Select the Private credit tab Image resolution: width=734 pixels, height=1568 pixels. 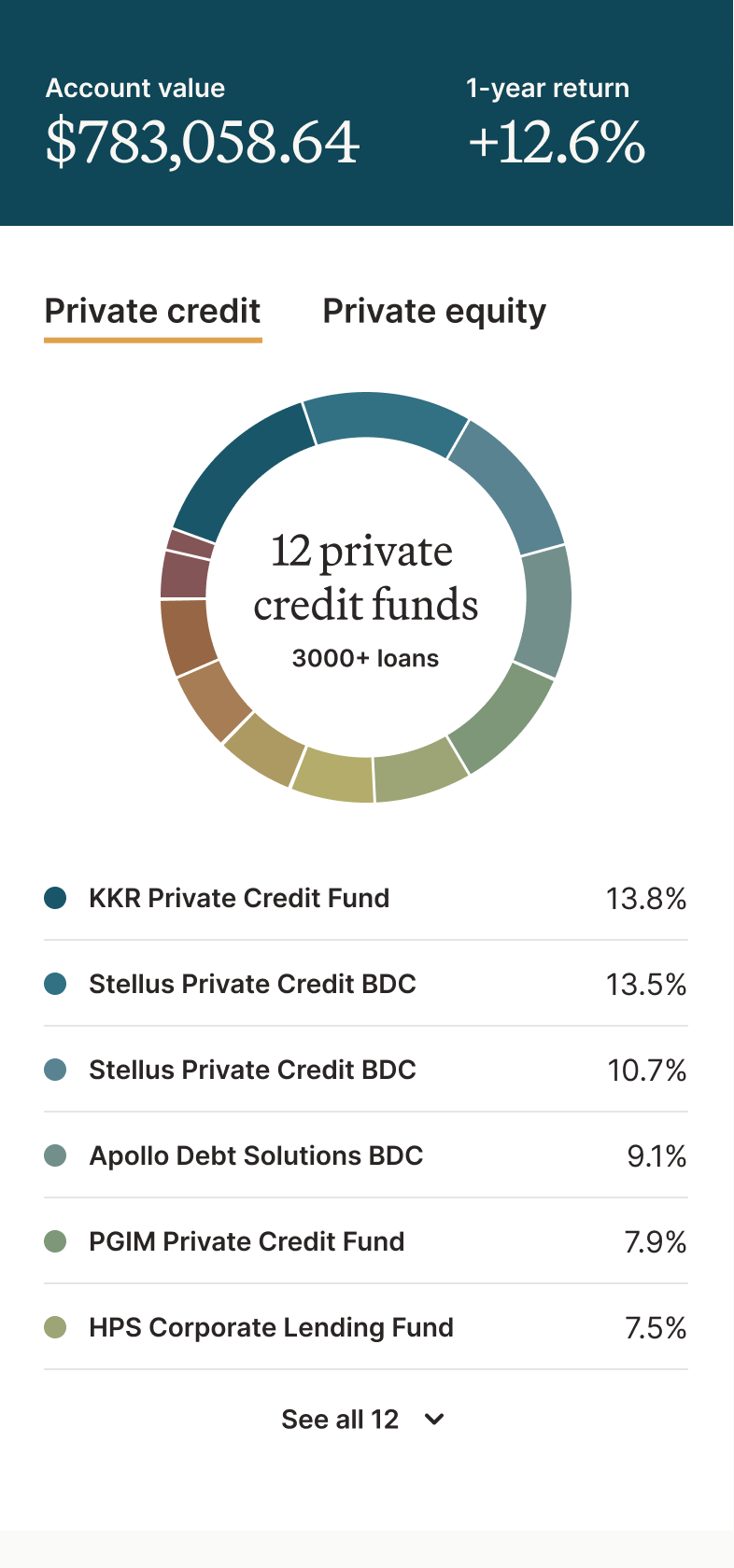click(153, 312)
